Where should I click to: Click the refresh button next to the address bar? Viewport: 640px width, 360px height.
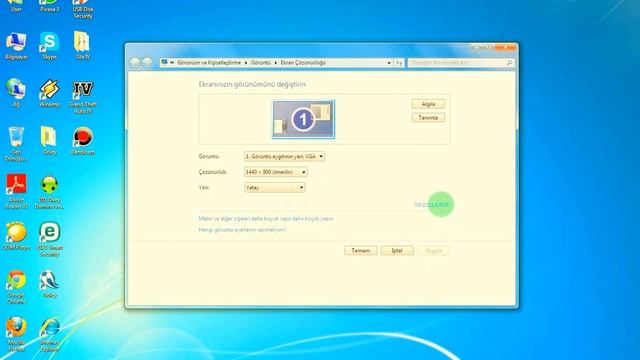click(399, 63)
